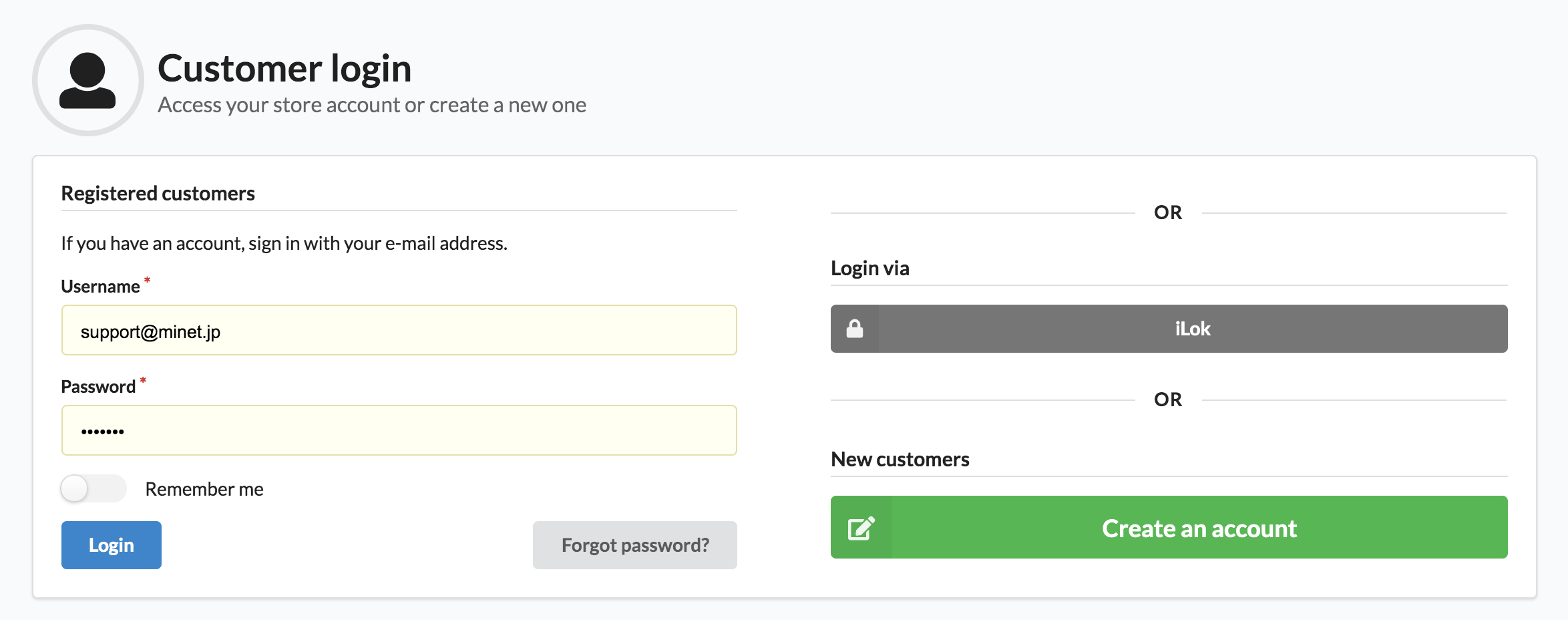Click the Username field label
Screen dimensions: 1568x620
pyautogui.click(x=101, y=287)
